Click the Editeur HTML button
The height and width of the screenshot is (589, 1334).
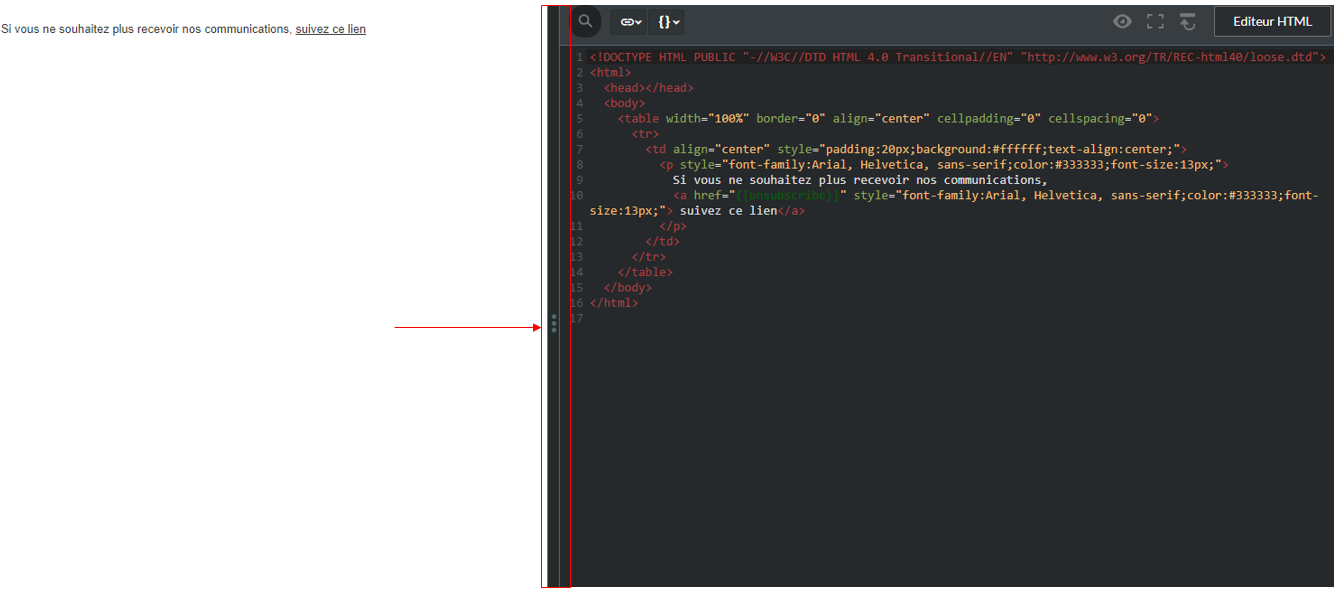(1272, 21)
